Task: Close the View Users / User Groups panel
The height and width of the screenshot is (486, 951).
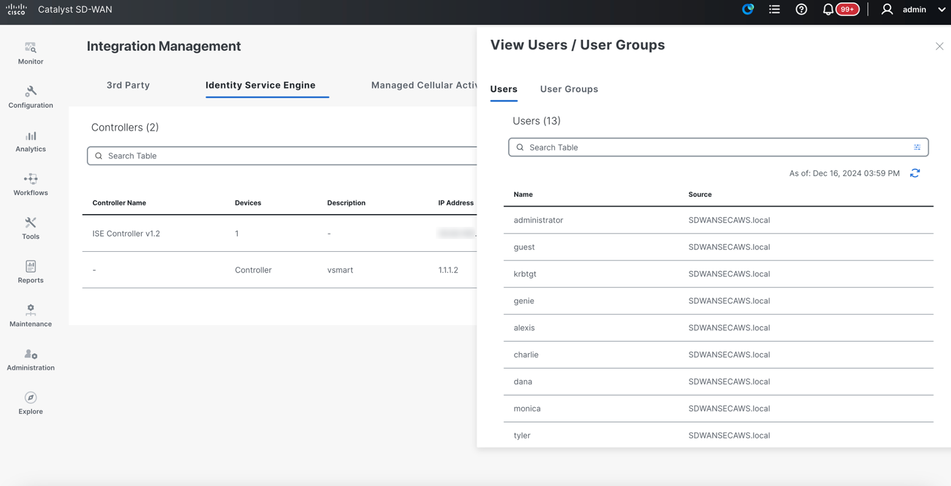Action: (x=939, y=46)
